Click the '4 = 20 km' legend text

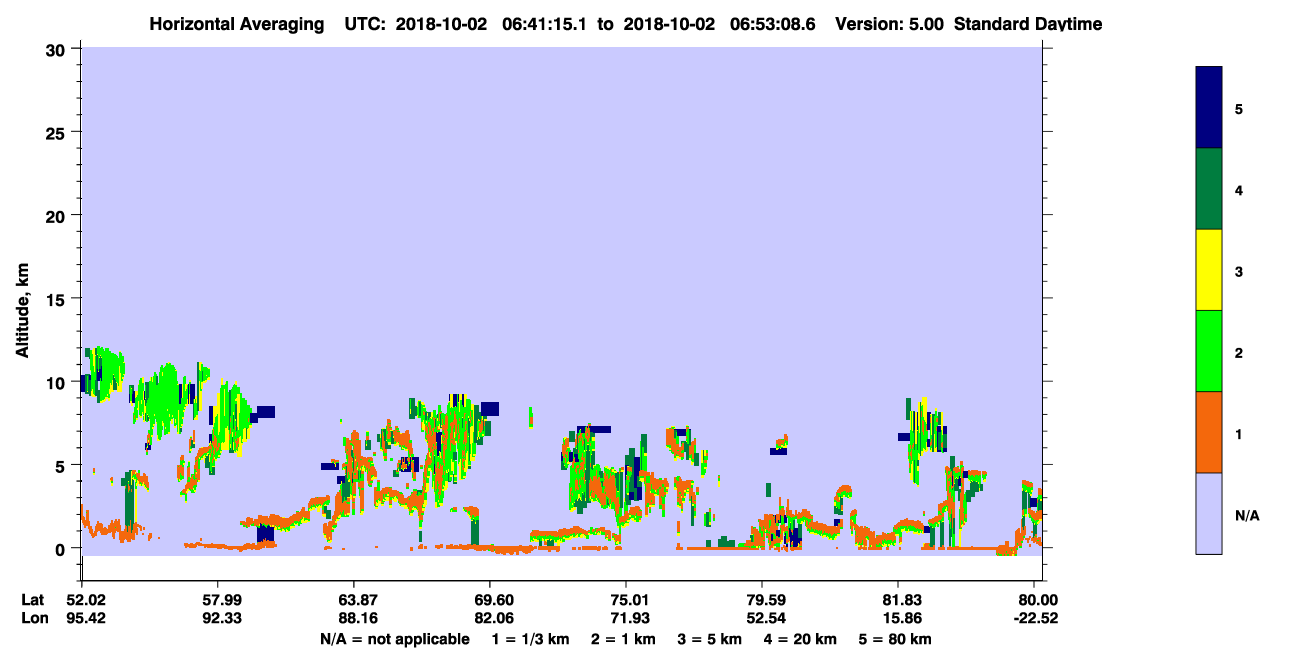799,639
